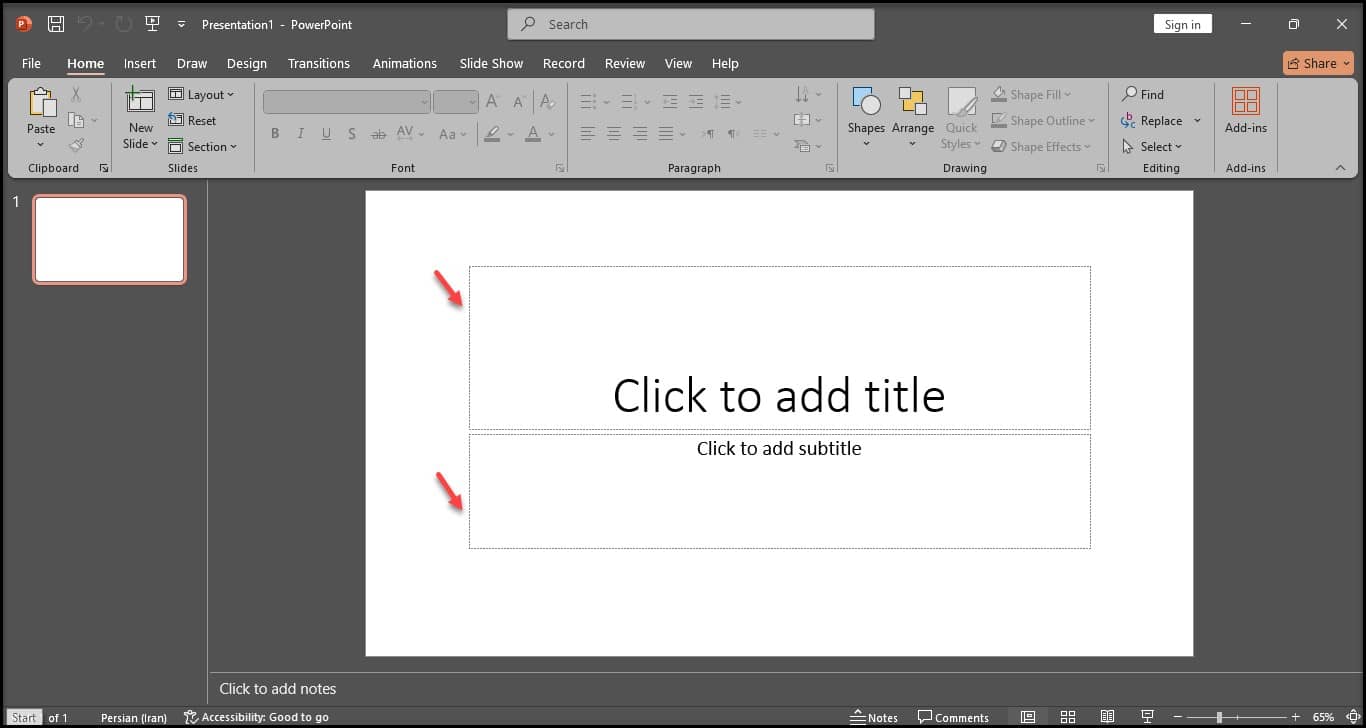Switch to Slide Sorter view icon

pos(1068,717)
